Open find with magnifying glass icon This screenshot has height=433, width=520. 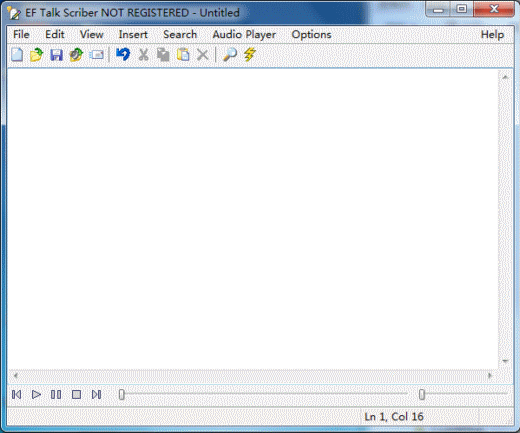pos(230,55)
